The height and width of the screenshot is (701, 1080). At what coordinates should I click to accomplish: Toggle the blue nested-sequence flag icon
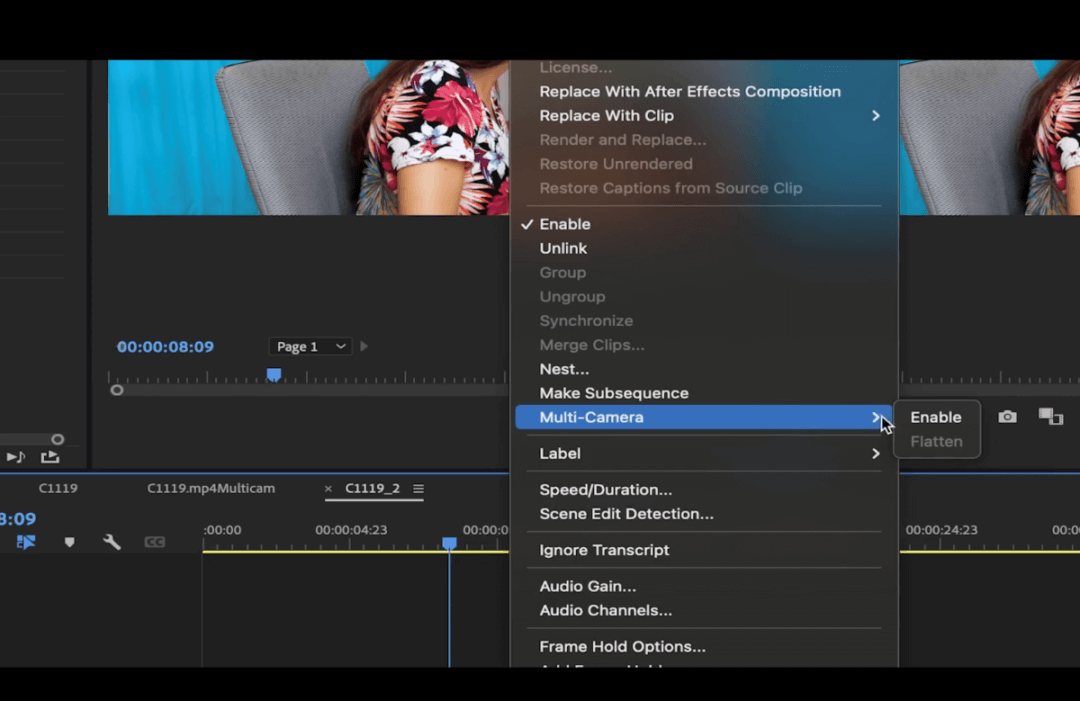pyautogui.click(x=24, y=541)
